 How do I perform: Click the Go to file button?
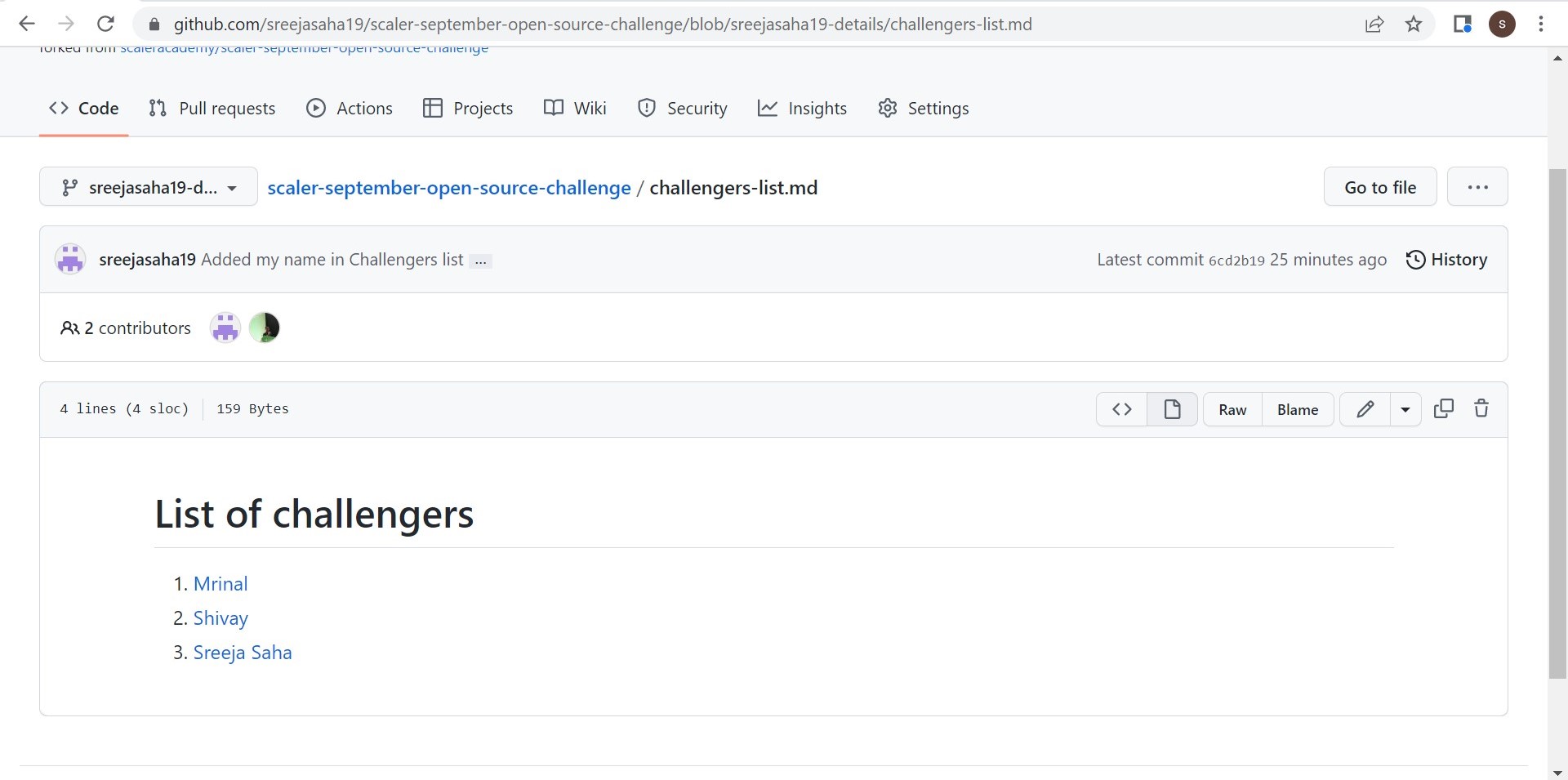tap(1380, 187)
